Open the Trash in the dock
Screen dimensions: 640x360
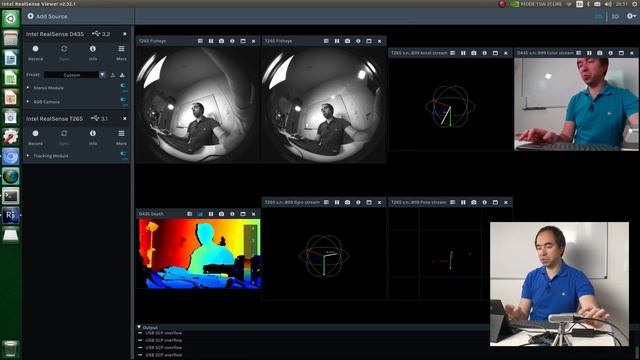[x=11, y=349]
